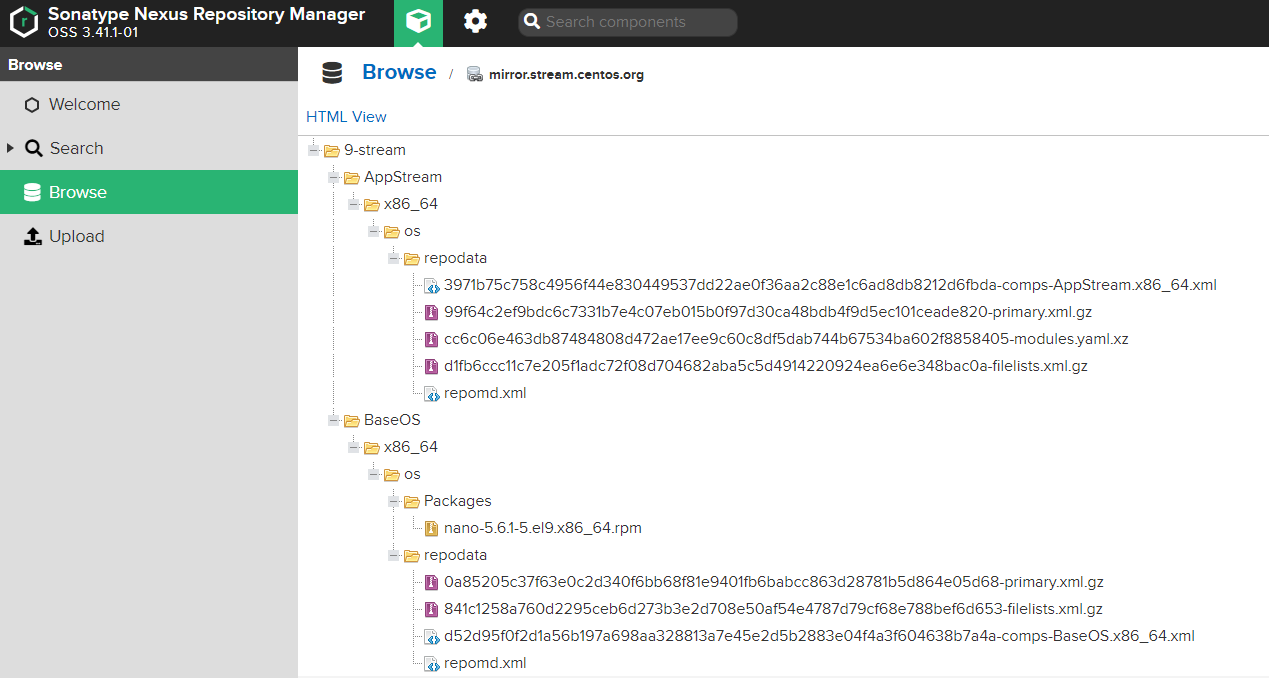This screenshot has width=1269, height=678.
Task: Select Browse in the sidebar menu
Action: point(149,192)
